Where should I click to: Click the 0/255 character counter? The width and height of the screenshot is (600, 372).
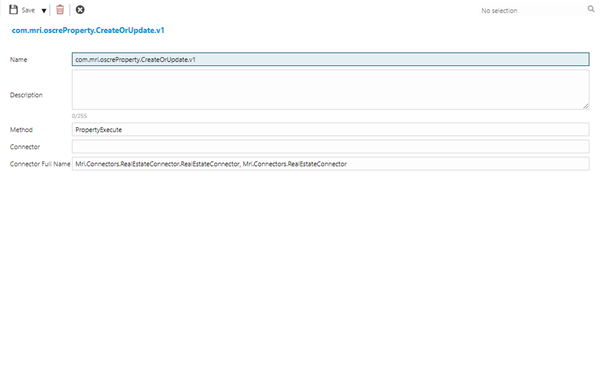(x=79, y=116)
